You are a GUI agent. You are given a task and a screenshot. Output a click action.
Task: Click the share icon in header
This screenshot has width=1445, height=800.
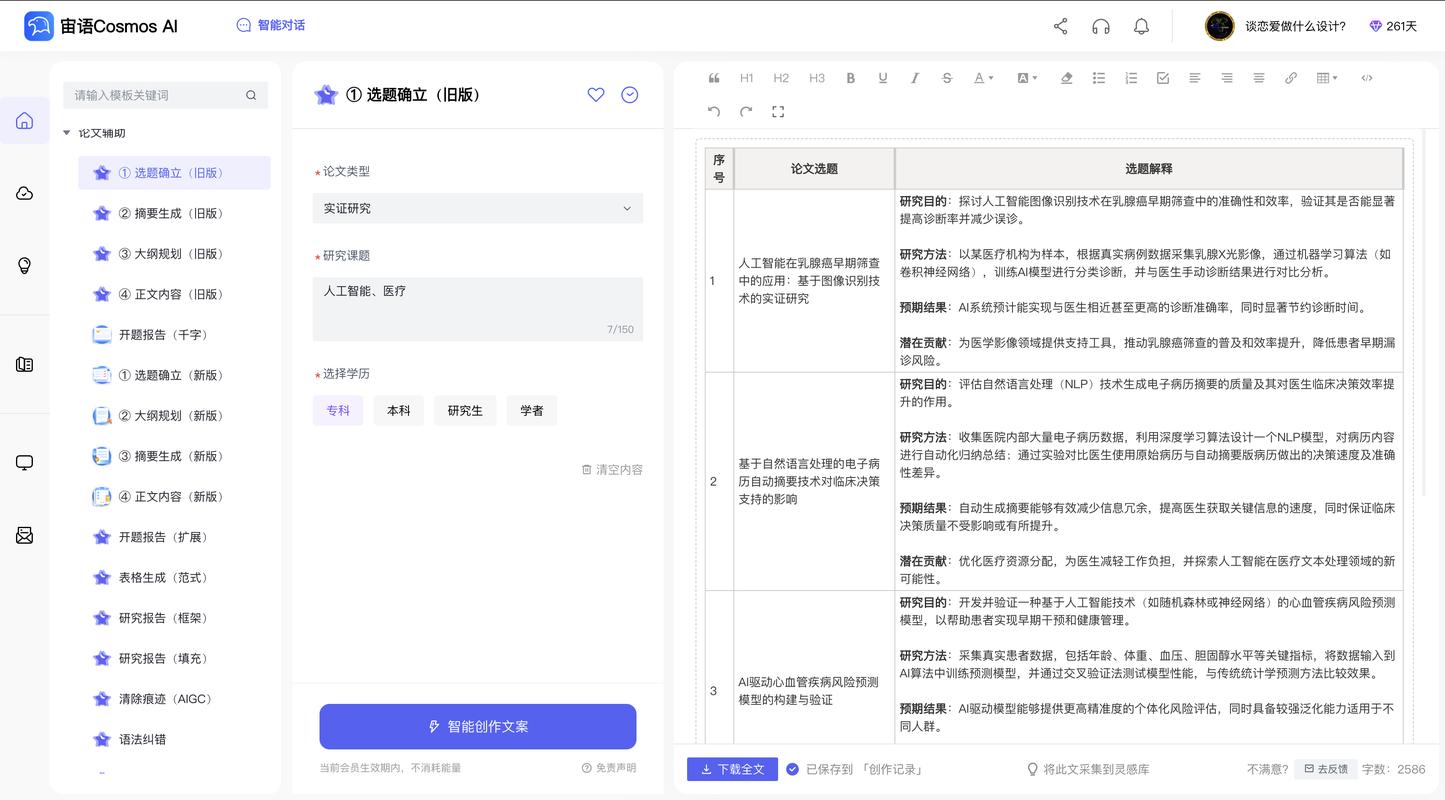1061,26
